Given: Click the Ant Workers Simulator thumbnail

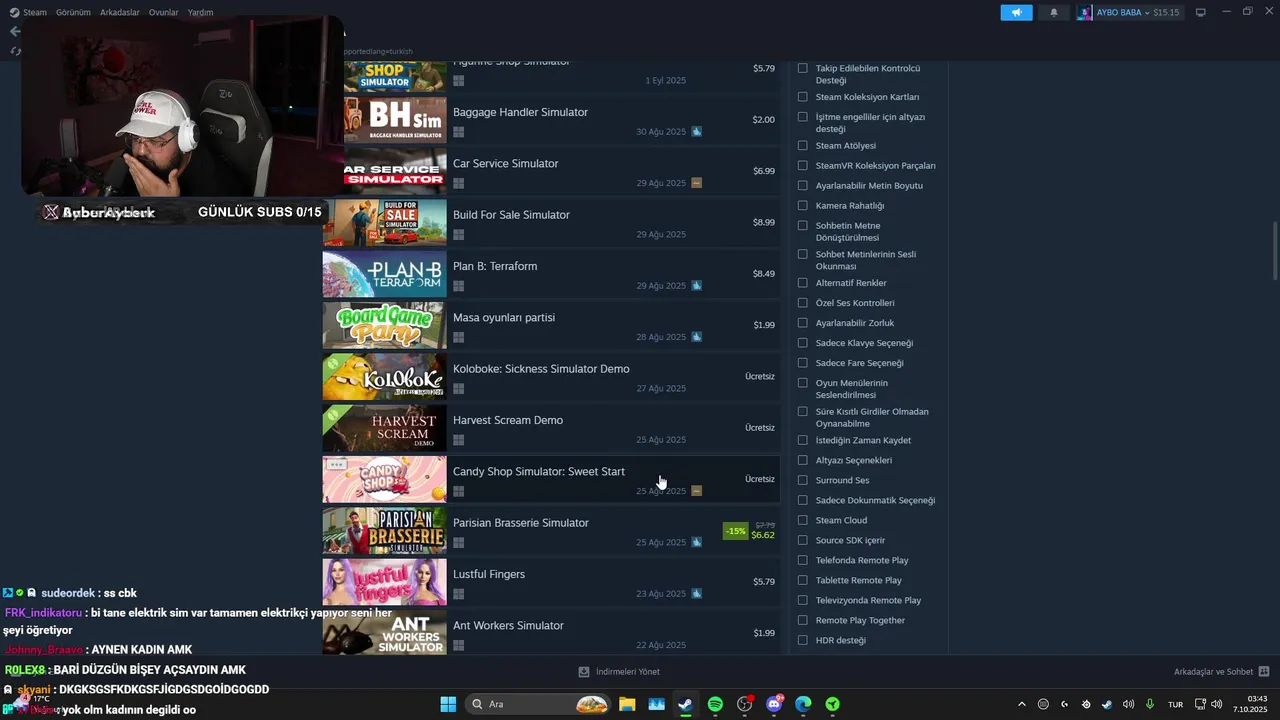Looking at the screenshot, I should click(x=384, y=632).
